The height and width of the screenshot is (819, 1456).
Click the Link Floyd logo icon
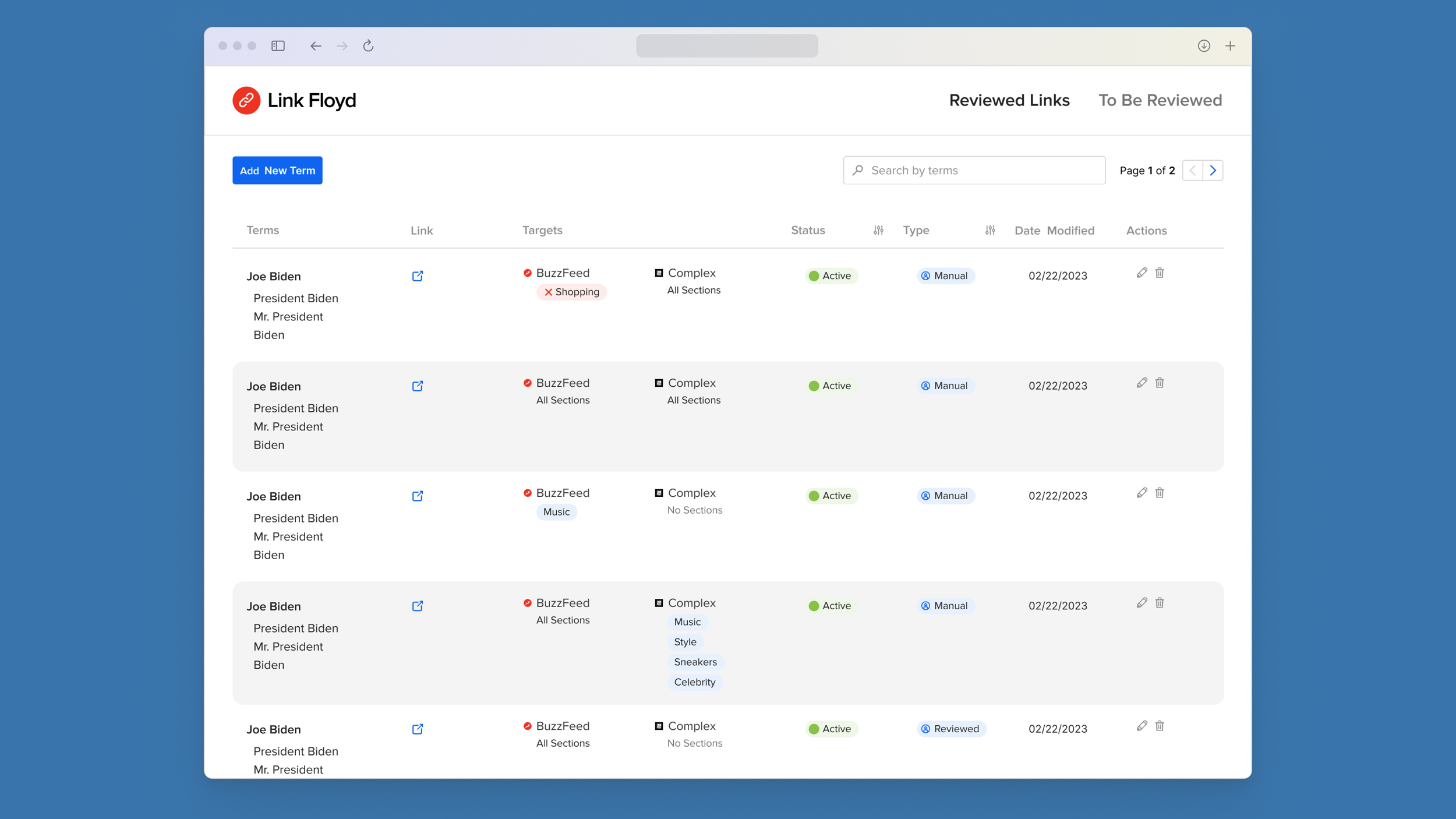(x=246, y=100)
